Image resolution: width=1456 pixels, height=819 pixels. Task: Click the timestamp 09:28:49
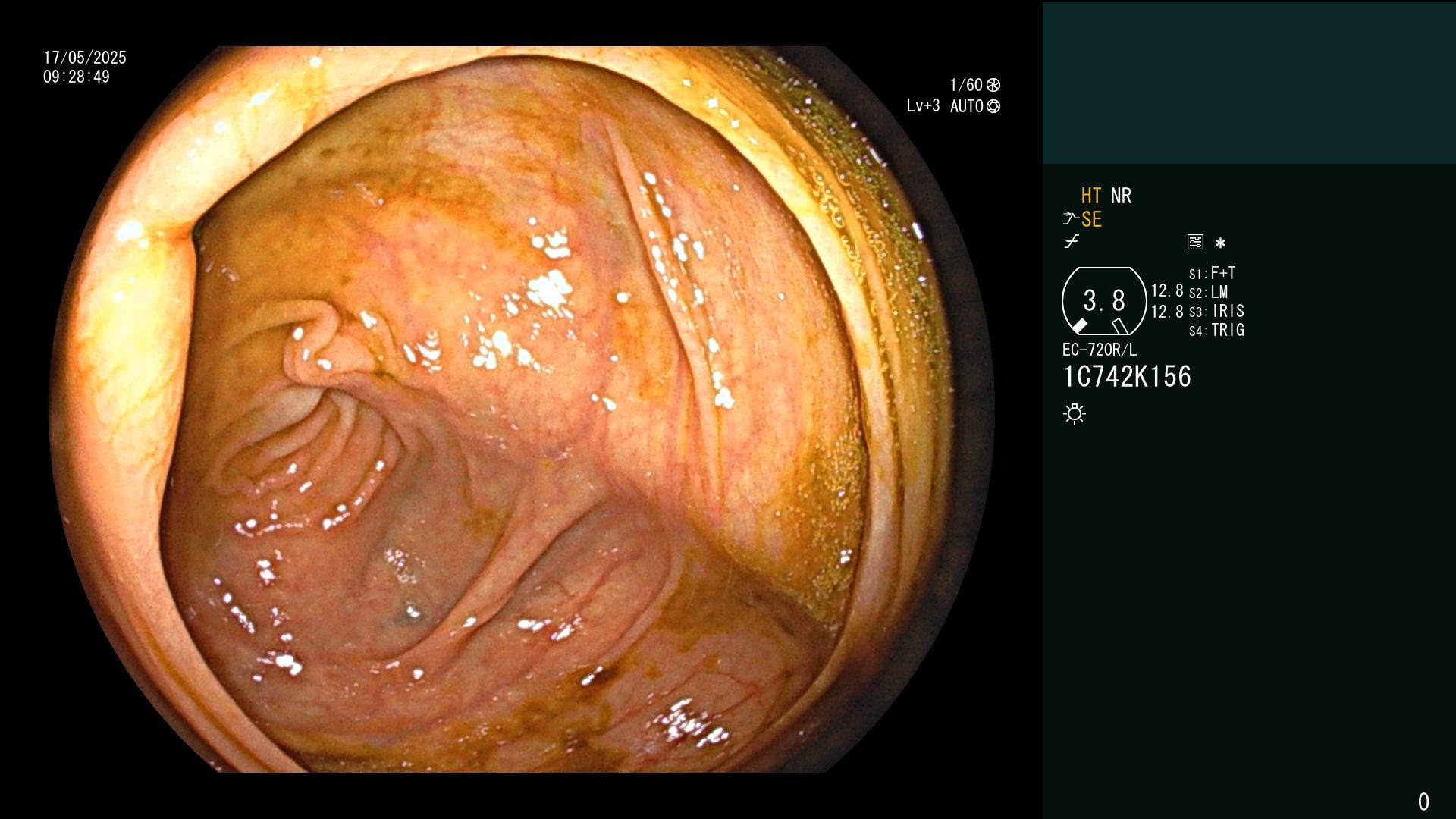(77, 77)
